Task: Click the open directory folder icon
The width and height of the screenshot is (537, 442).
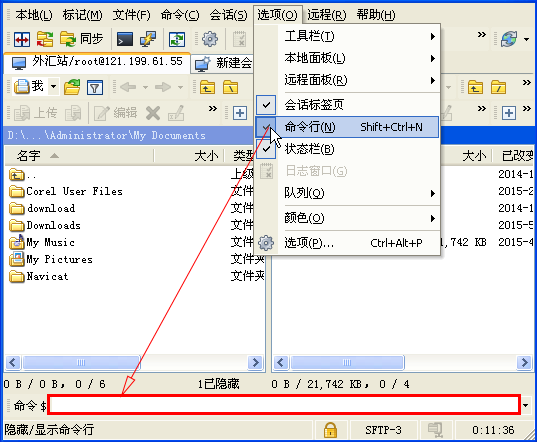Action: 72,87
